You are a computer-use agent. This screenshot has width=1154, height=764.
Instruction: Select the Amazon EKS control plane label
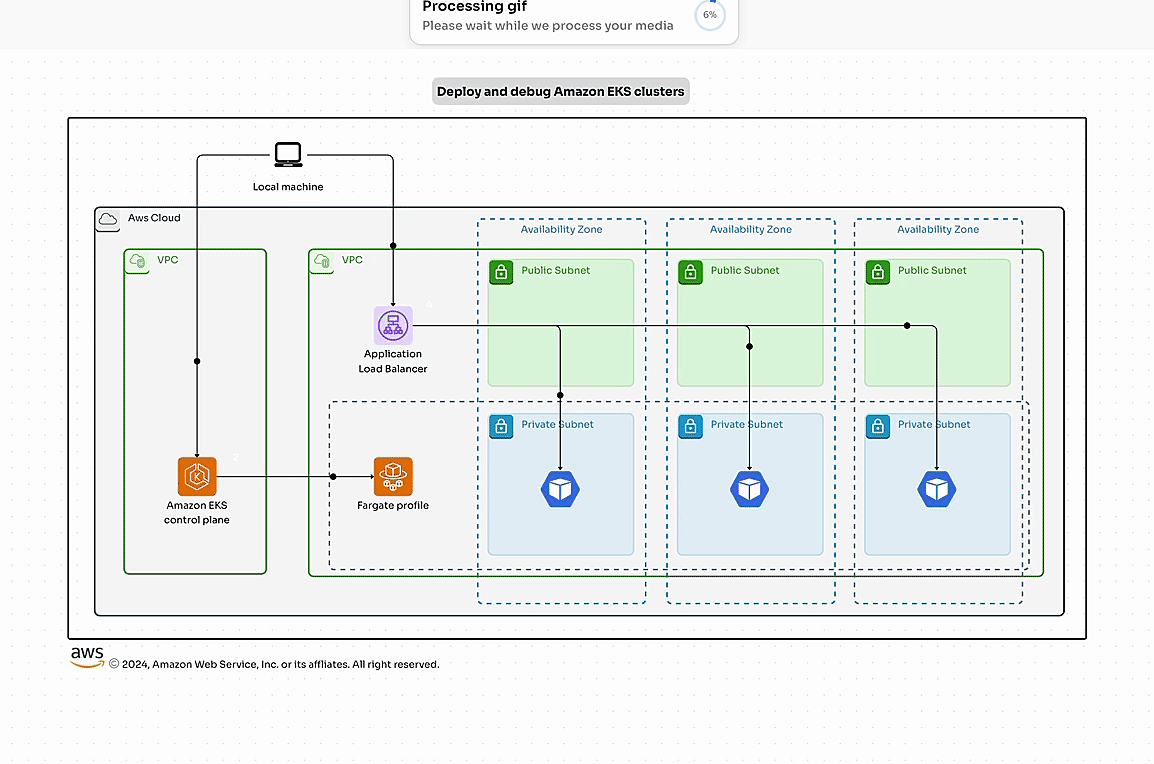(x=197, y=512)
